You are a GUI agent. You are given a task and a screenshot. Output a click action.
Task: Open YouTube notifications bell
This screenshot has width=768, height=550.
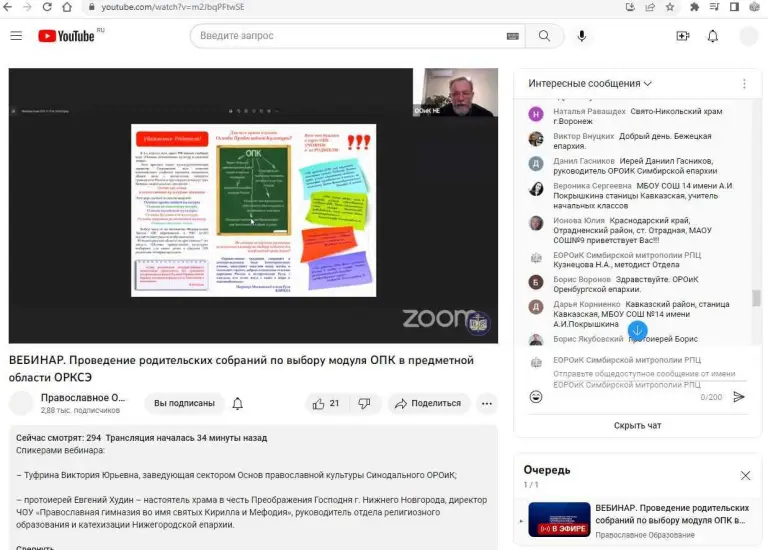pos(713,36)
